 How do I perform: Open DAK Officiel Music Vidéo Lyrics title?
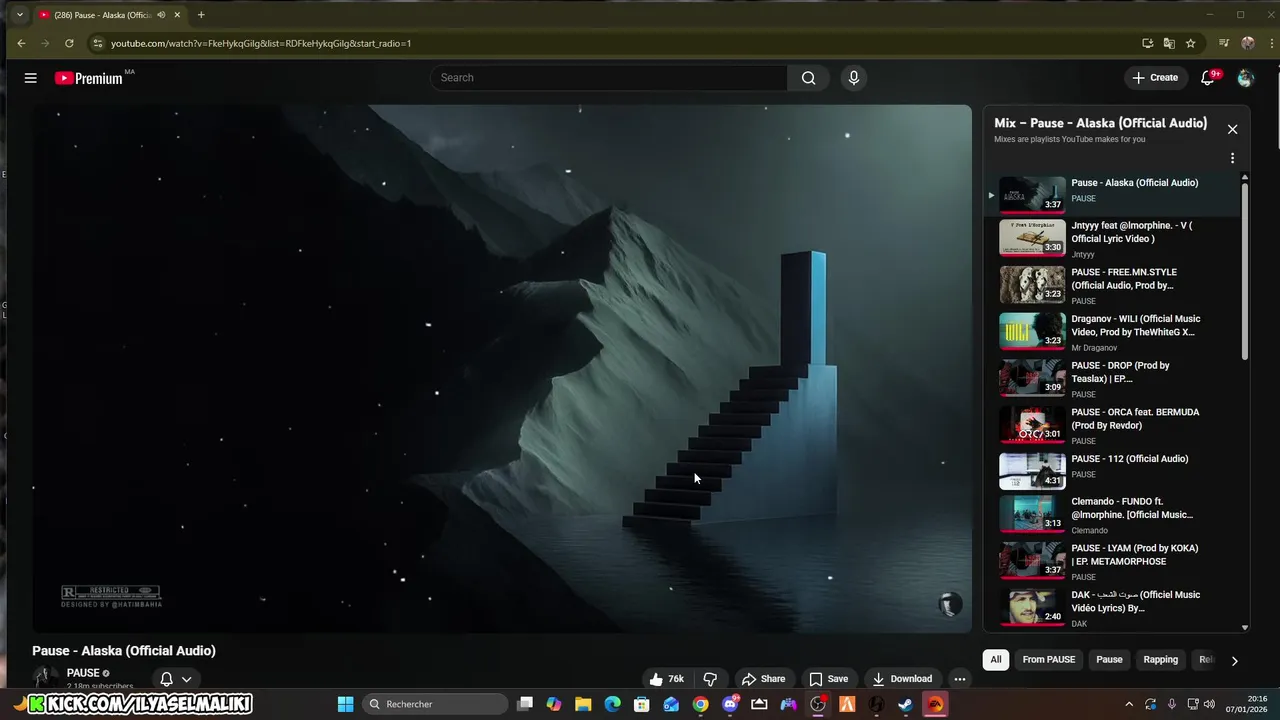pyautogui.click(x=1135, y=601)
